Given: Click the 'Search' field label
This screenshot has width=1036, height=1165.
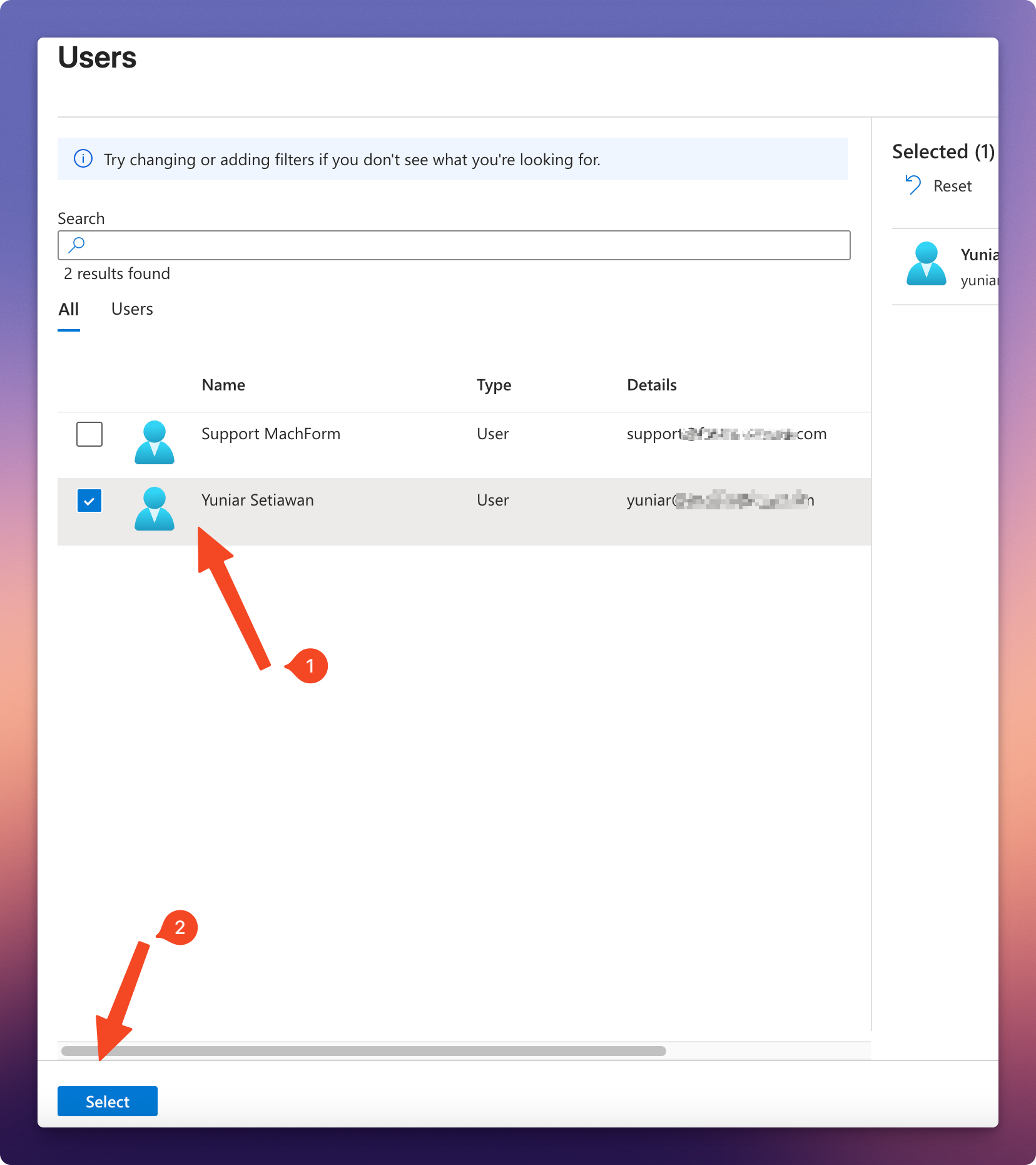Looking at the screenshot, I should tap(81, 219).
